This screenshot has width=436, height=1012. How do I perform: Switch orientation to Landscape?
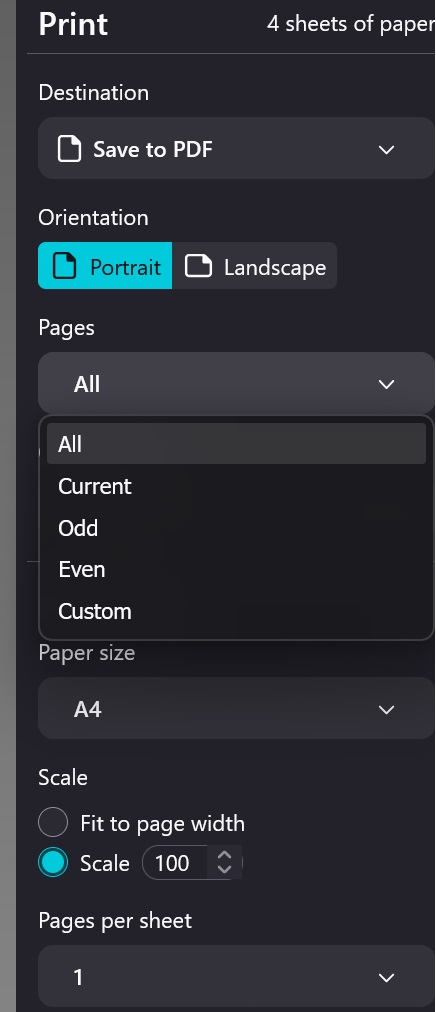coord(255,266)
